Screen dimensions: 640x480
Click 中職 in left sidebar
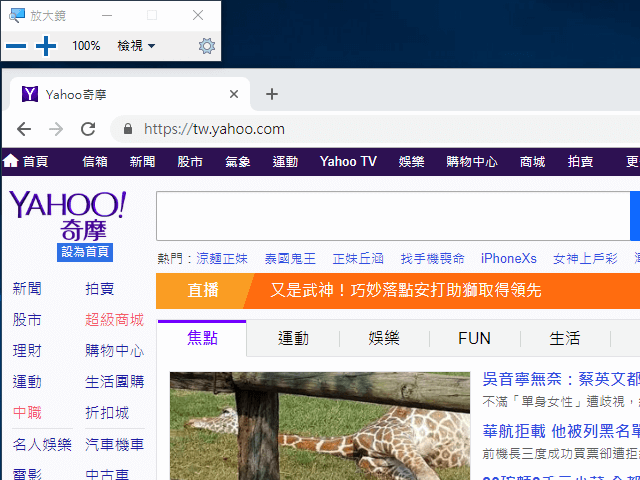click(27, 413)
